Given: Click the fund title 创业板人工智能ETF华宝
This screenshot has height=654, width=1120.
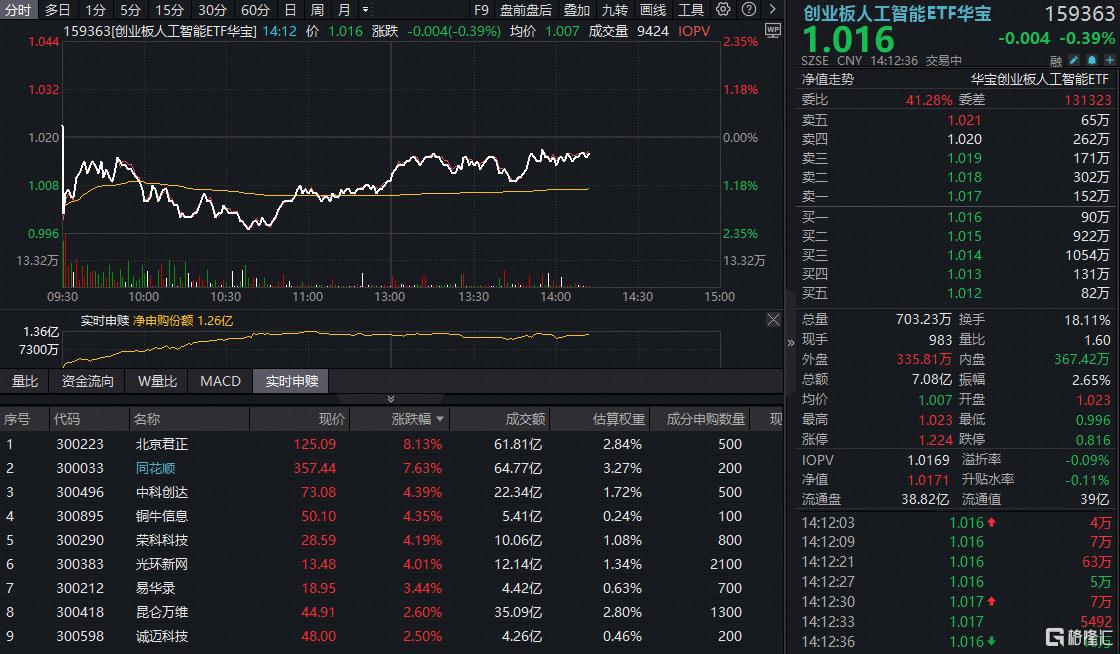Looking at the screenshot, I should [x=897, y=14].
